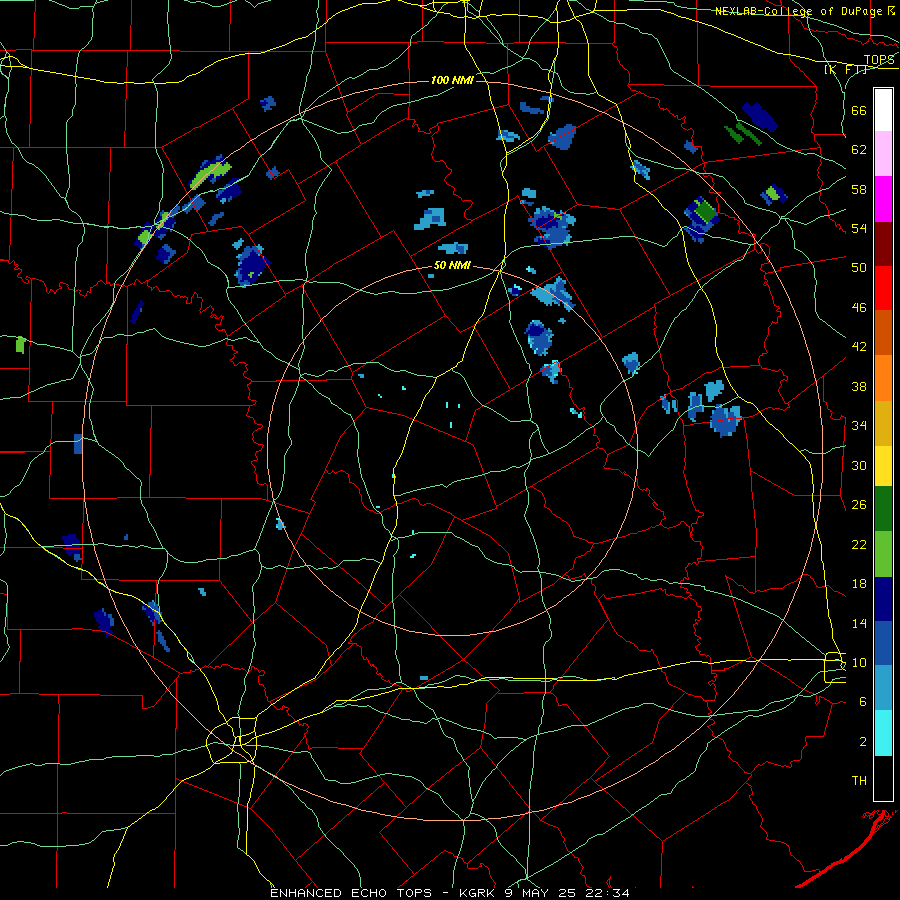Click the ENHANCED ECHO TOPS caption text
The height and width of the screenshot is (900, 900).
[351, 893]
